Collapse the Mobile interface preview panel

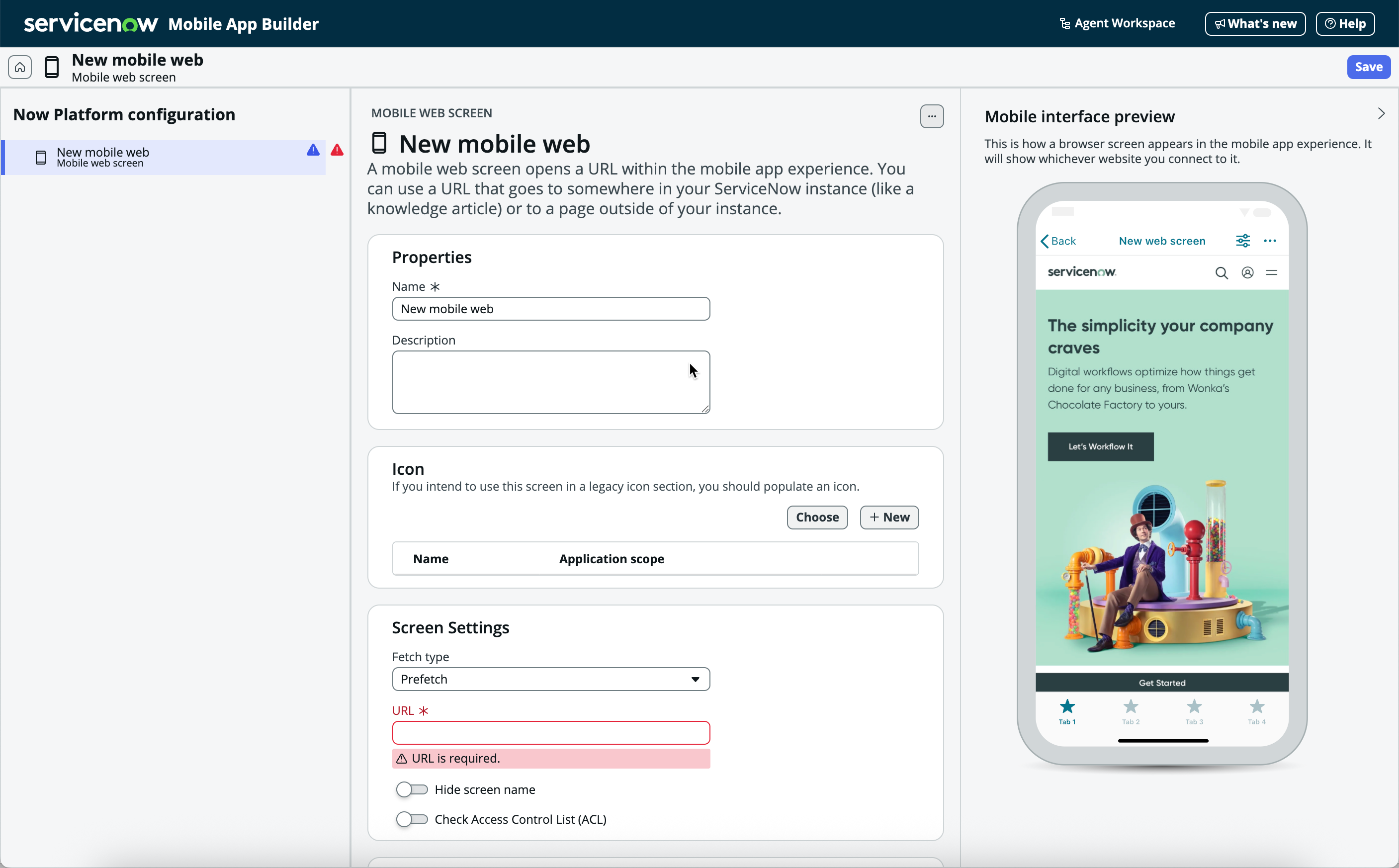(x=1381, y=114)
